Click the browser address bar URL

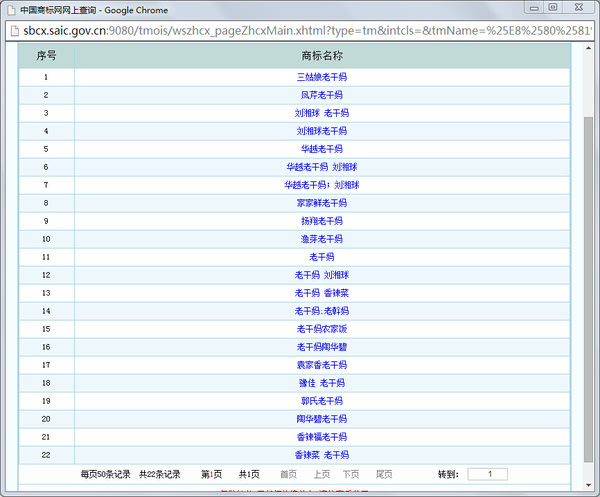(307, 31)
